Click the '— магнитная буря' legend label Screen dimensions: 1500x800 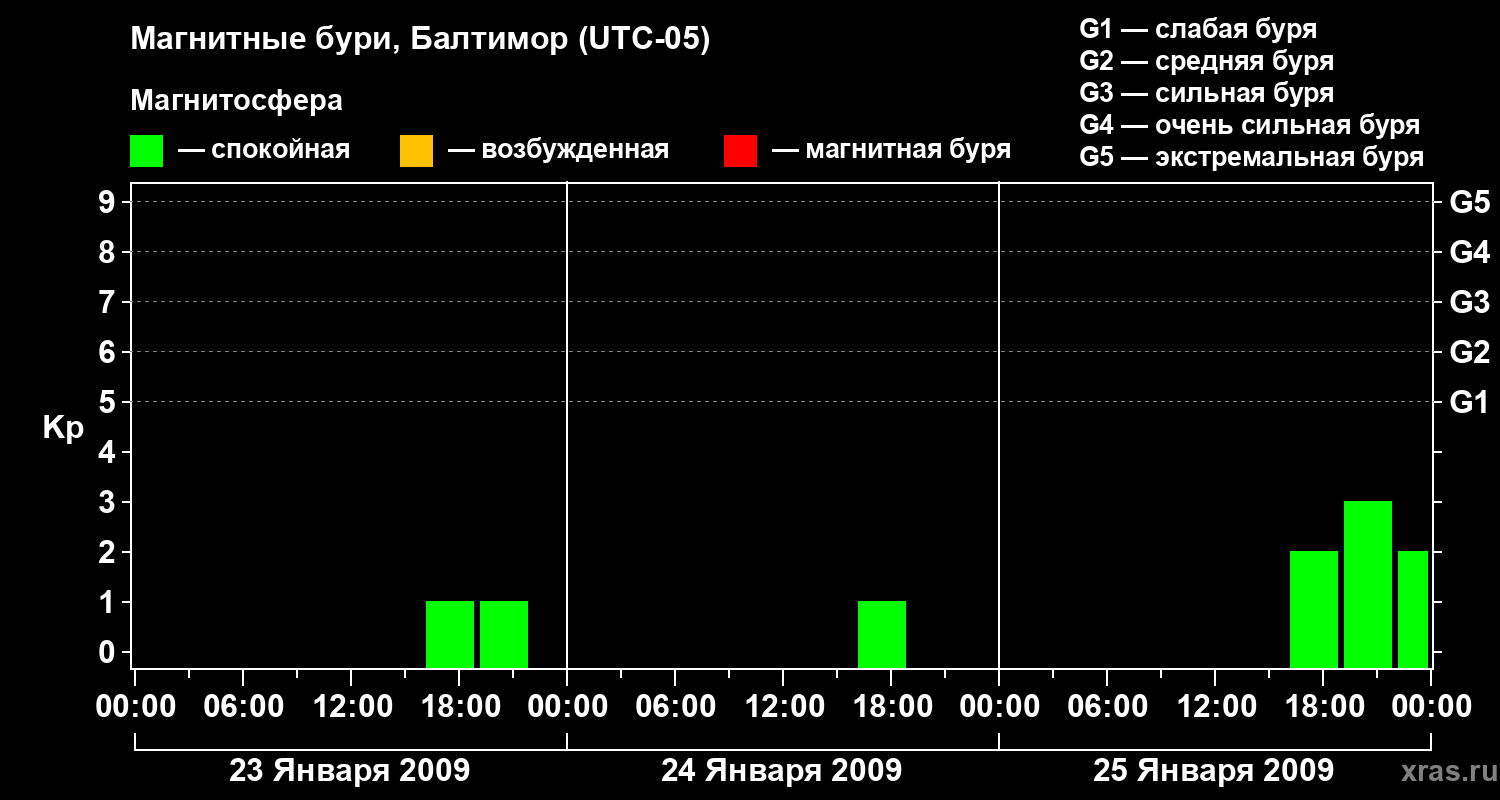click(x=892, y=151)
